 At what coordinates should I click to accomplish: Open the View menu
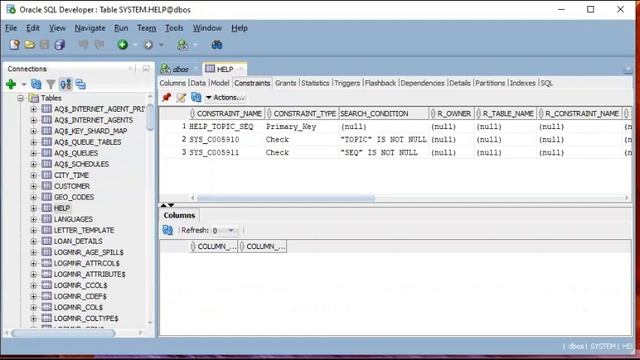[57, 28]
